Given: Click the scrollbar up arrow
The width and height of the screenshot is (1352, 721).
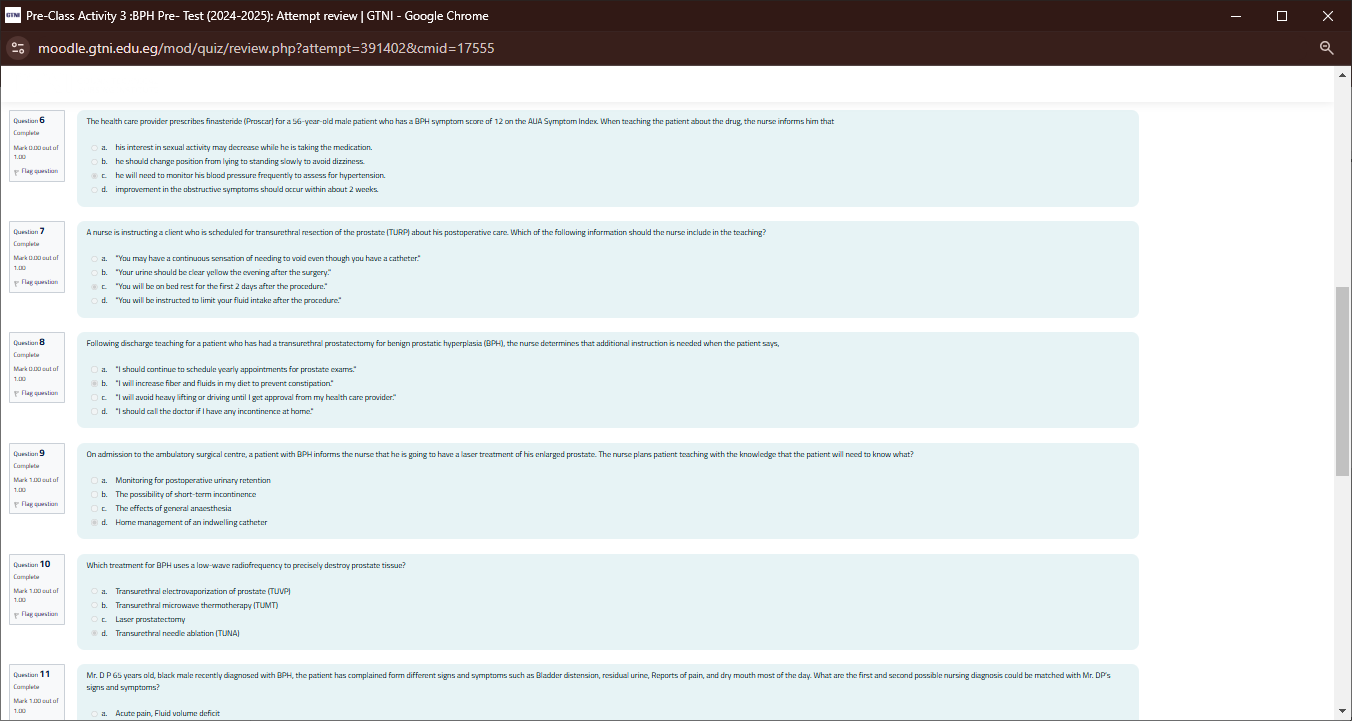Looking at the screenshot, I should pos(1343,75).
